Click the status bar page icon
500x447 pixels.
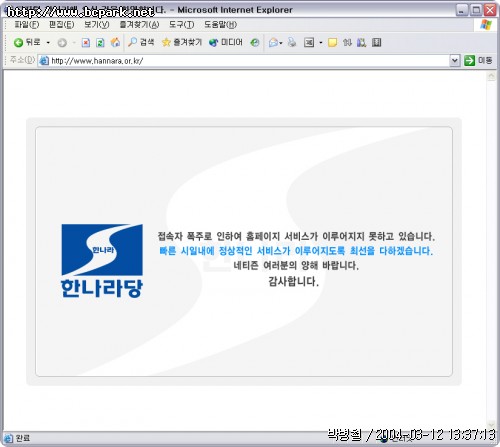pos(8,438)
